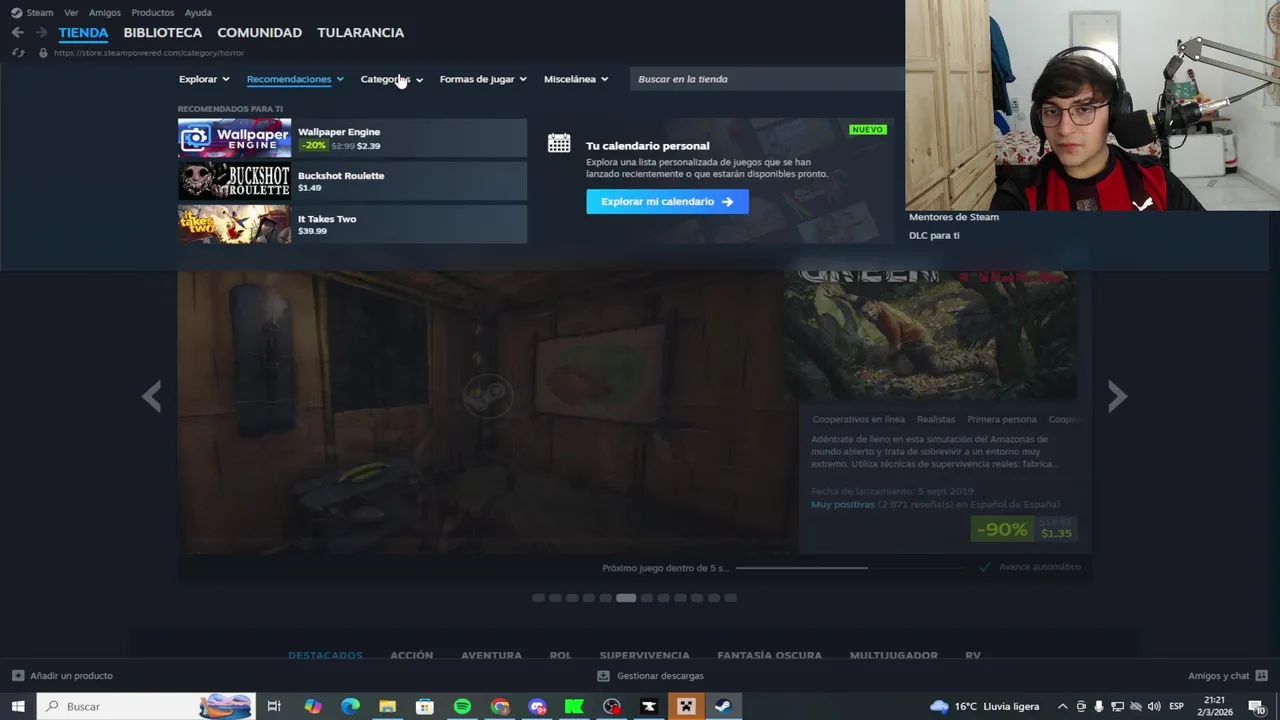Open the Productos menu
The image size is (1280, 720).
click(152, 13)
